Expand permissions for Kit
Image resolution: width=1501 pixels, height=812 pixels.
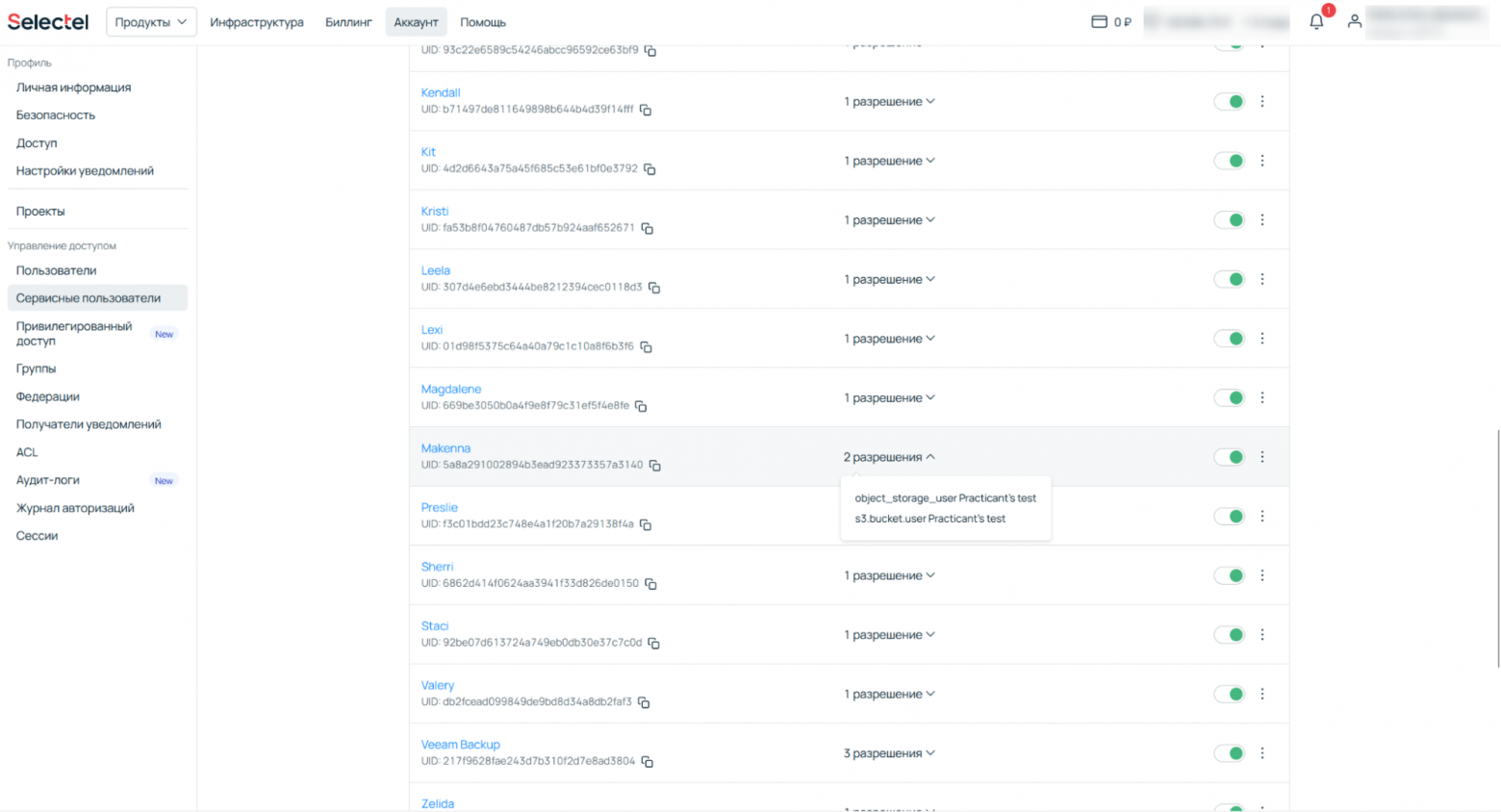[x=889, y=161]
